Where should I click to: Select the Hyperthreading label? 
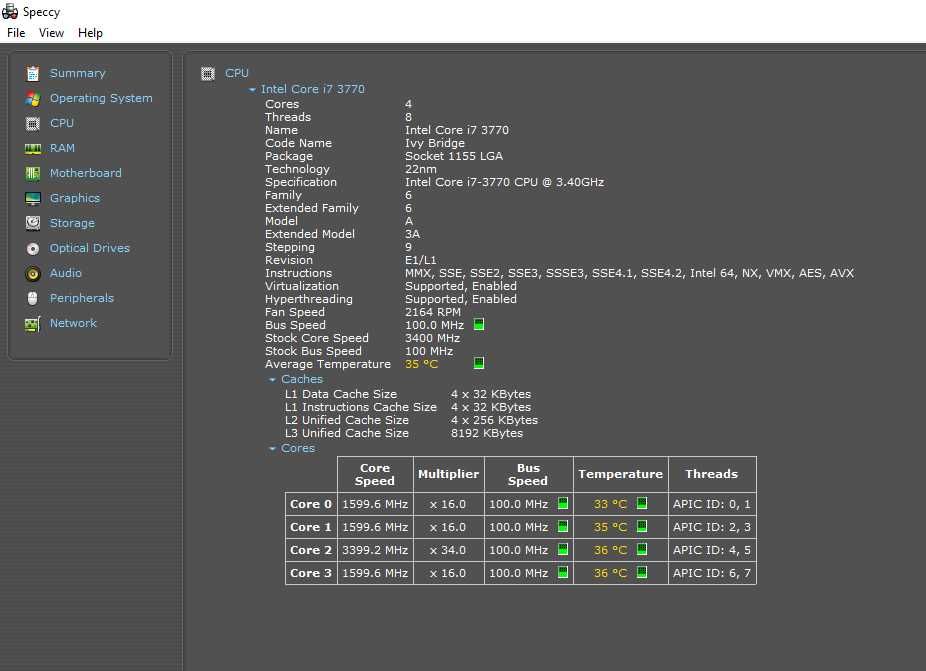[309, 299]
